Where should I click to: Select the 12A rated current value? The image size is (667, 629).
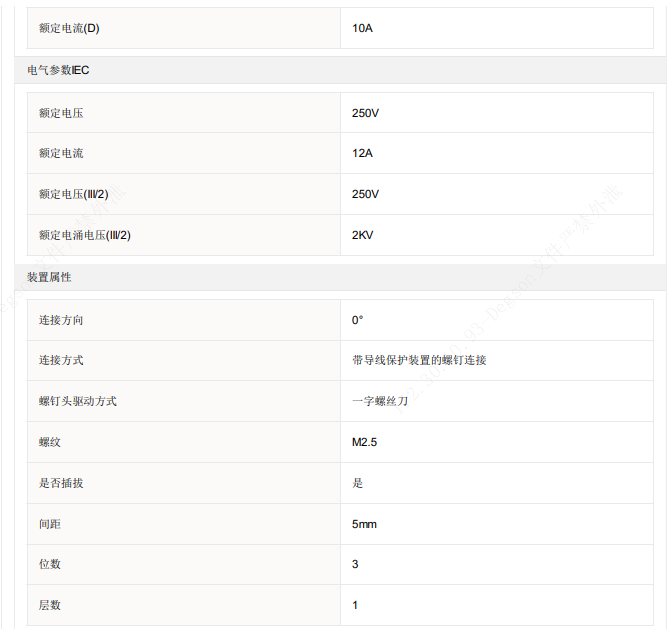362,153
